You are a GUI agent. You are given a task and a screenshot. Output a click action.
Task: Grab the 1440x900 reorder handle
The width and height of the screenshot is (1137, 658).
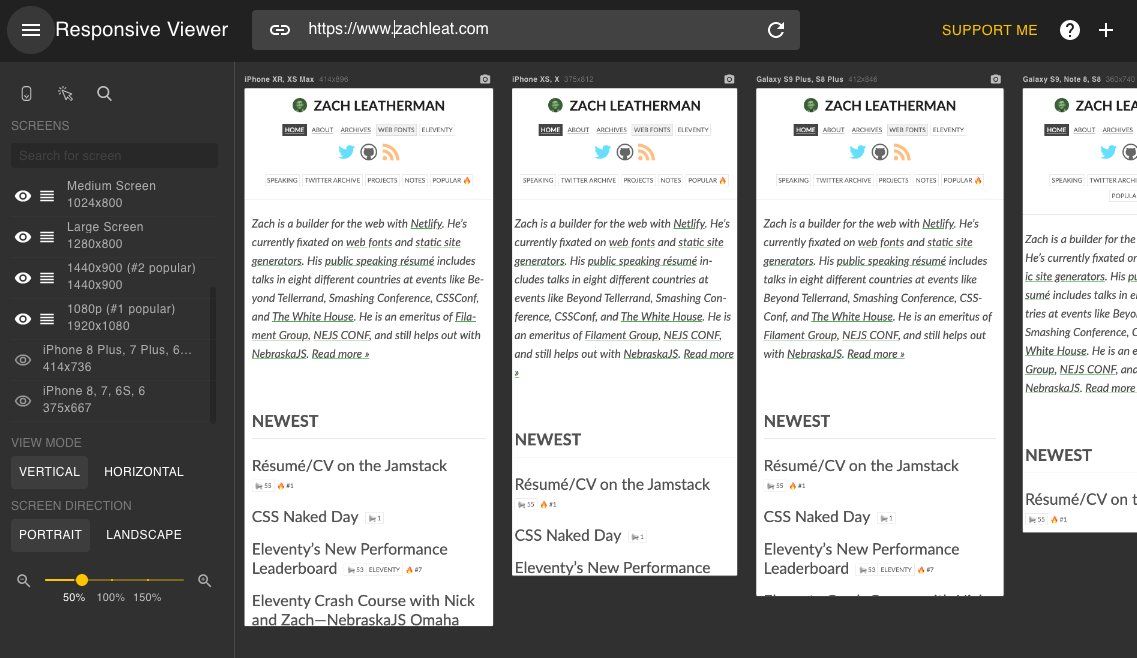(47, 278)
